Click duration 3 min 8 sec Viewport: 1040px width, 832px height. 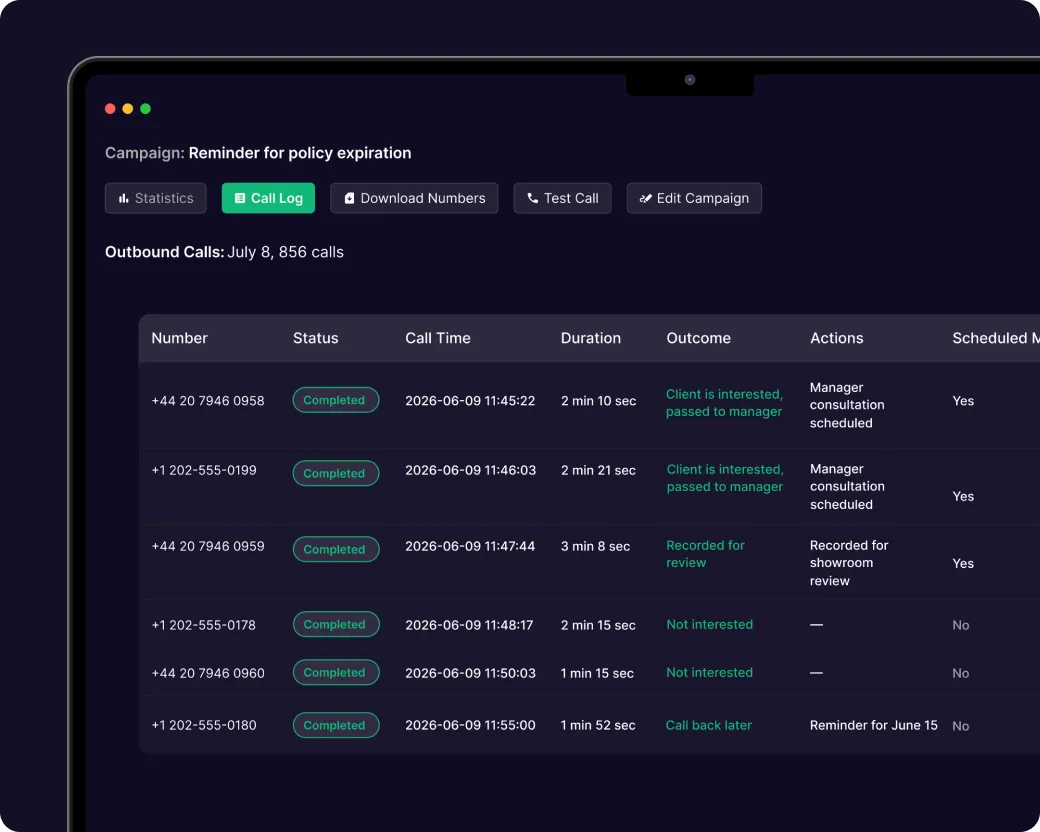(x=595, y=546)
